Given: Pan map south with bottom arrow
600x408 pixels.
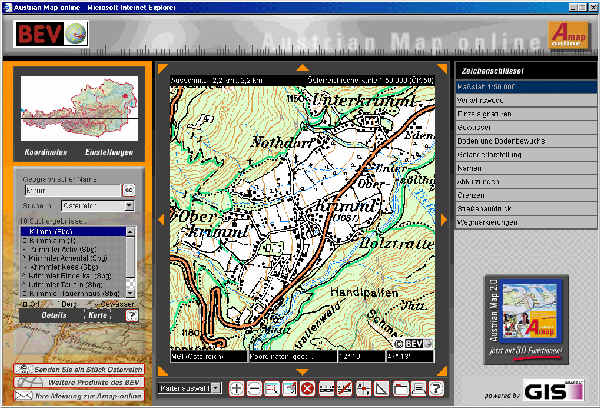Looking at the screenshot, I should pyautogui.click(x=302, y=372).
